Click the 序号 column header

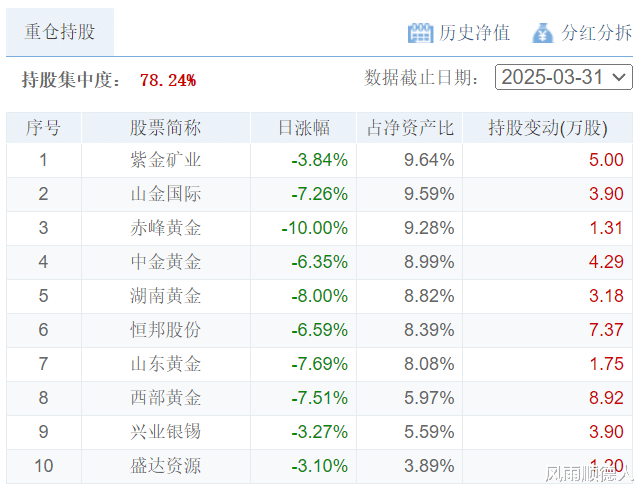click(44, 128)
